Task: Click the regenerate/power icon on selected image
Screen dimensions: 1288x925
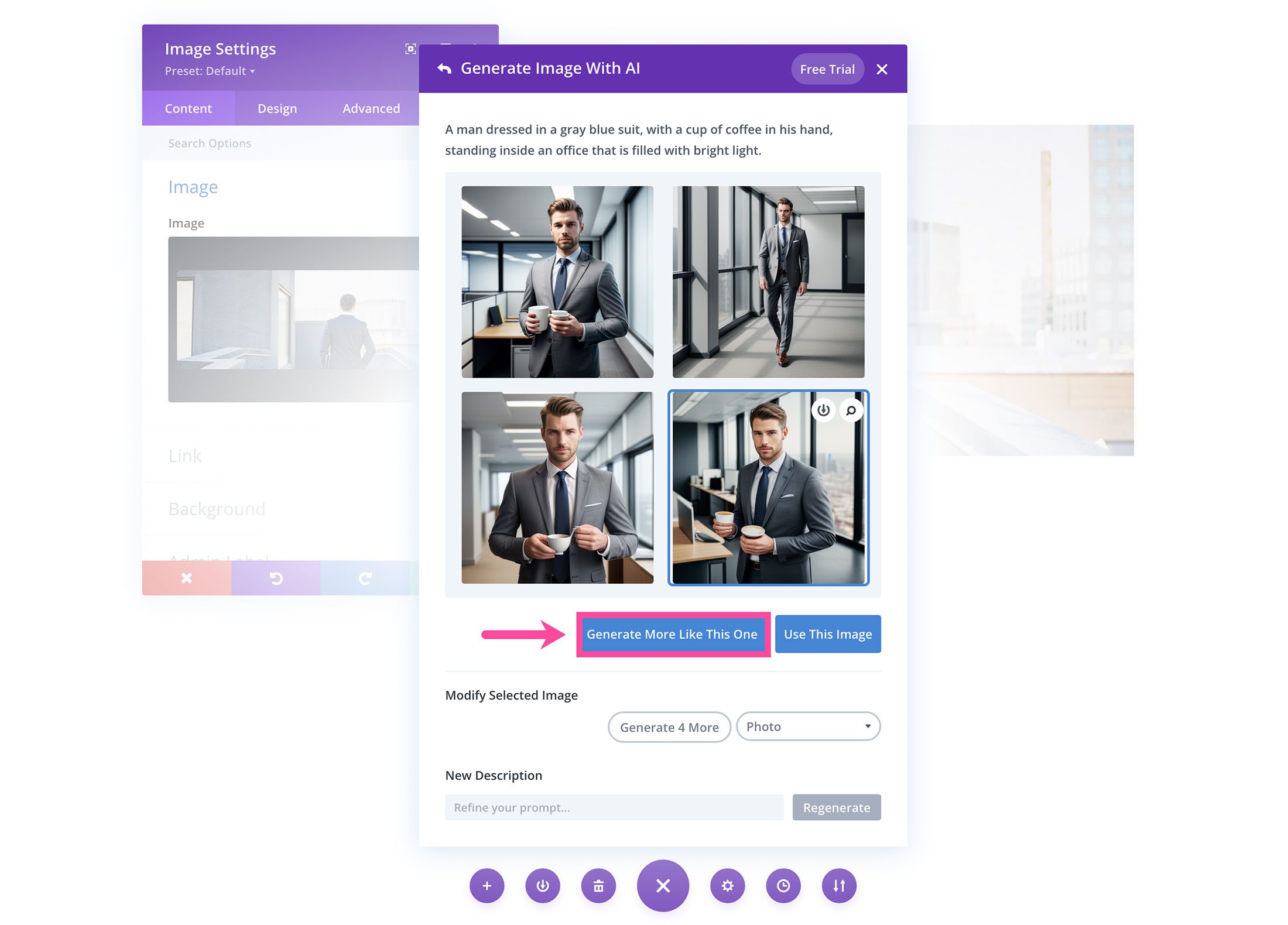Action: (x=823, y=409)
